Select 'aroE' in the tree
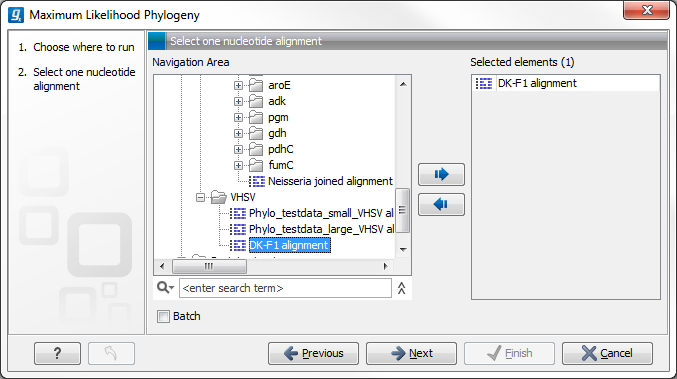Image resolution: width=677 pixels, height=379 pixels. point(279,85)
